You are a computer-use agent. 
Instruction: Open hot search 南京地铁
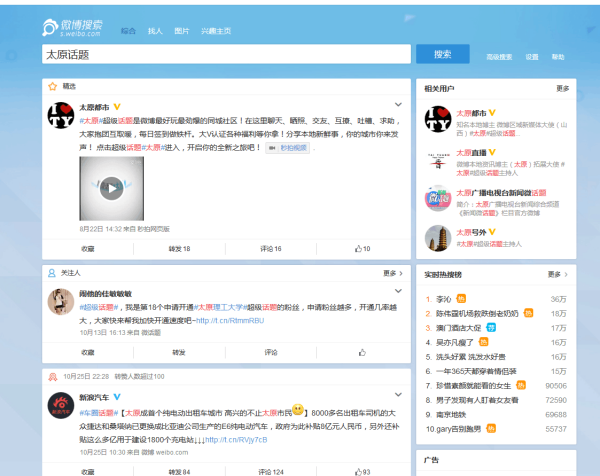coord(451,415)
